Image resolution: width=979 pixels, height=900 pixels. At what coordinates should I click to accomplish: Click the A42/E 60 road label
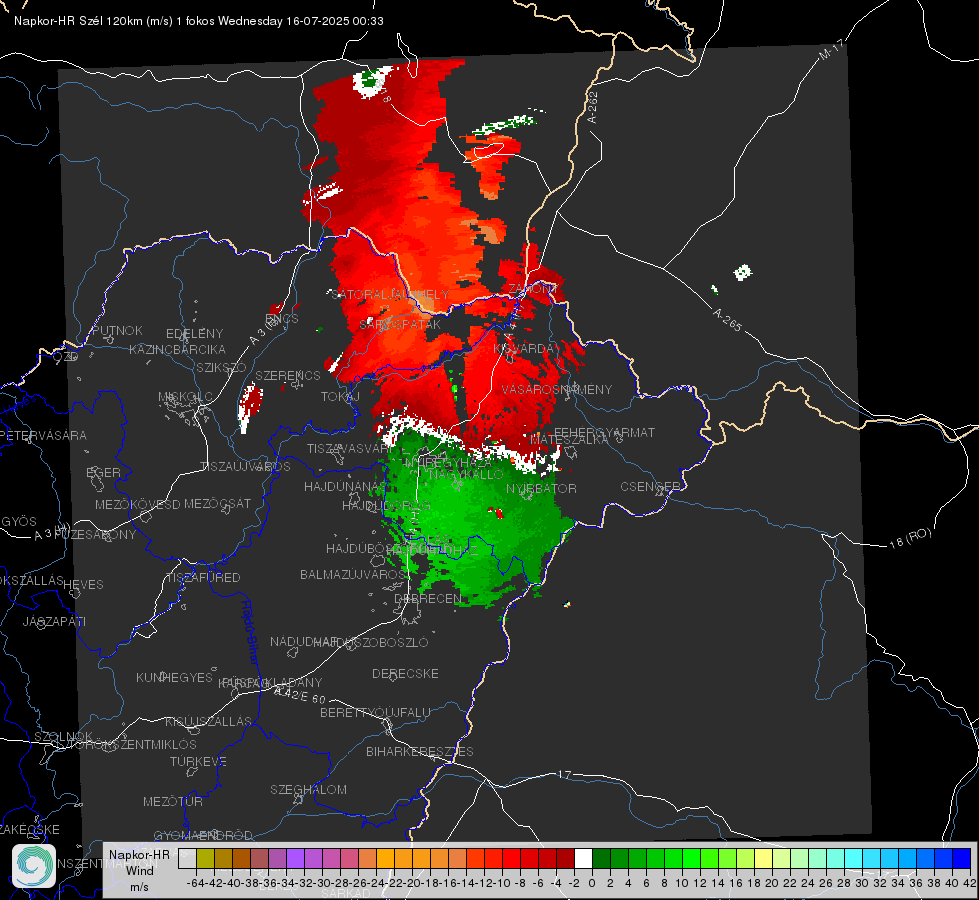[x=300, y=695]
